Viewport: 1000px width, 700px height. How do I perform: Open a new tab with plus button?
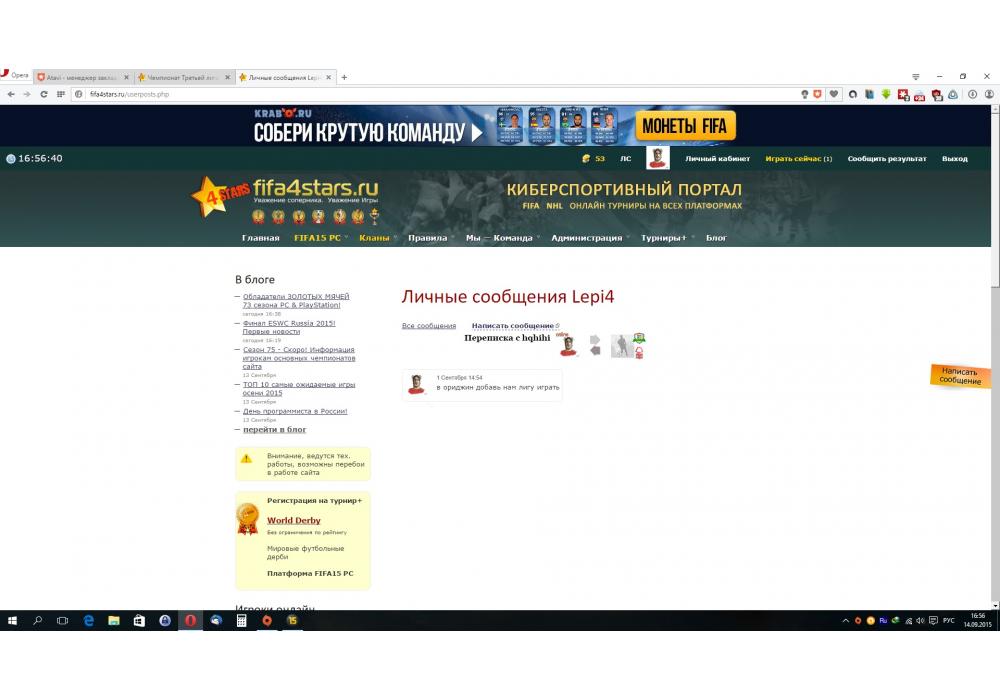[x=344, y=77]
